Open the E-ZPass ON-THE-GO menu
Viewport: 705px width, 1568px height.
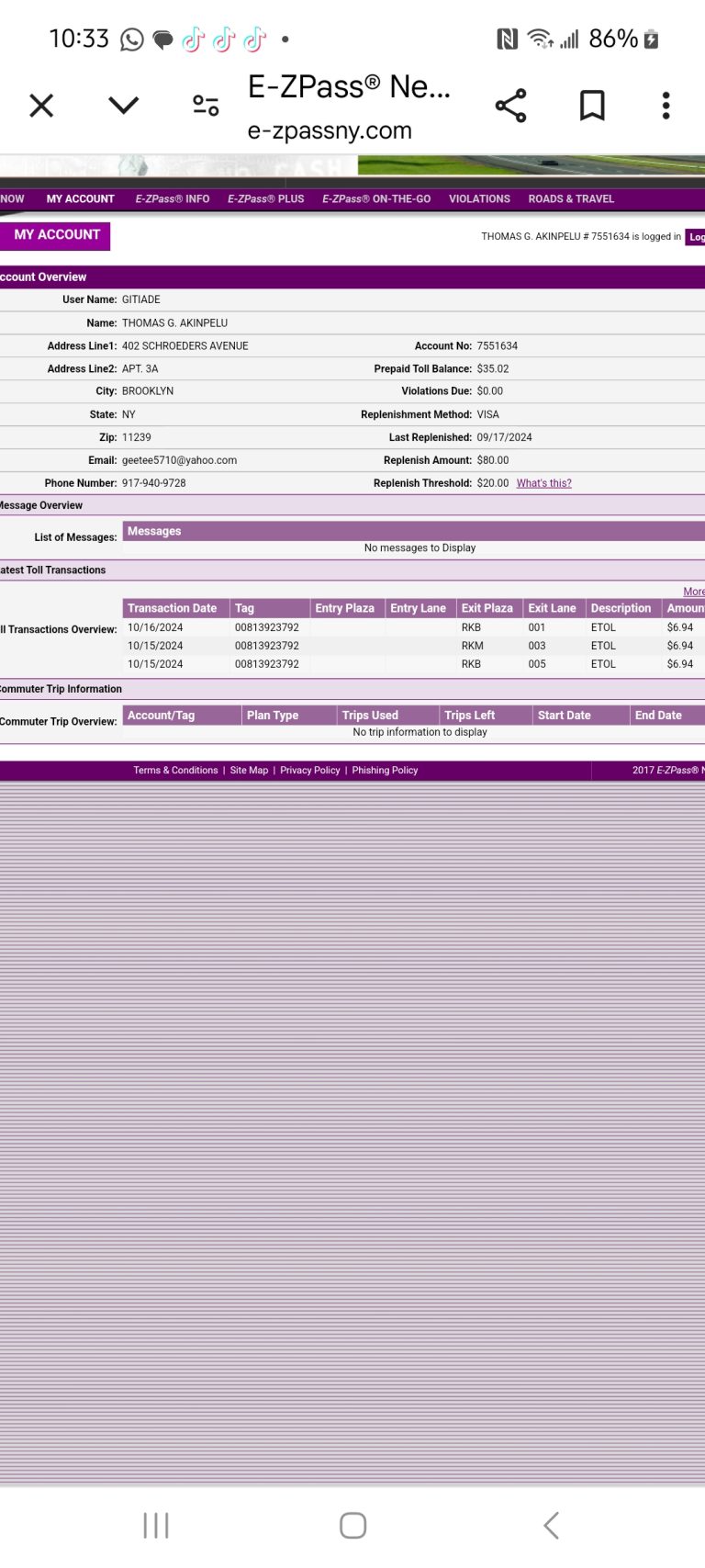pyautogui.click(x=376, y=199)
